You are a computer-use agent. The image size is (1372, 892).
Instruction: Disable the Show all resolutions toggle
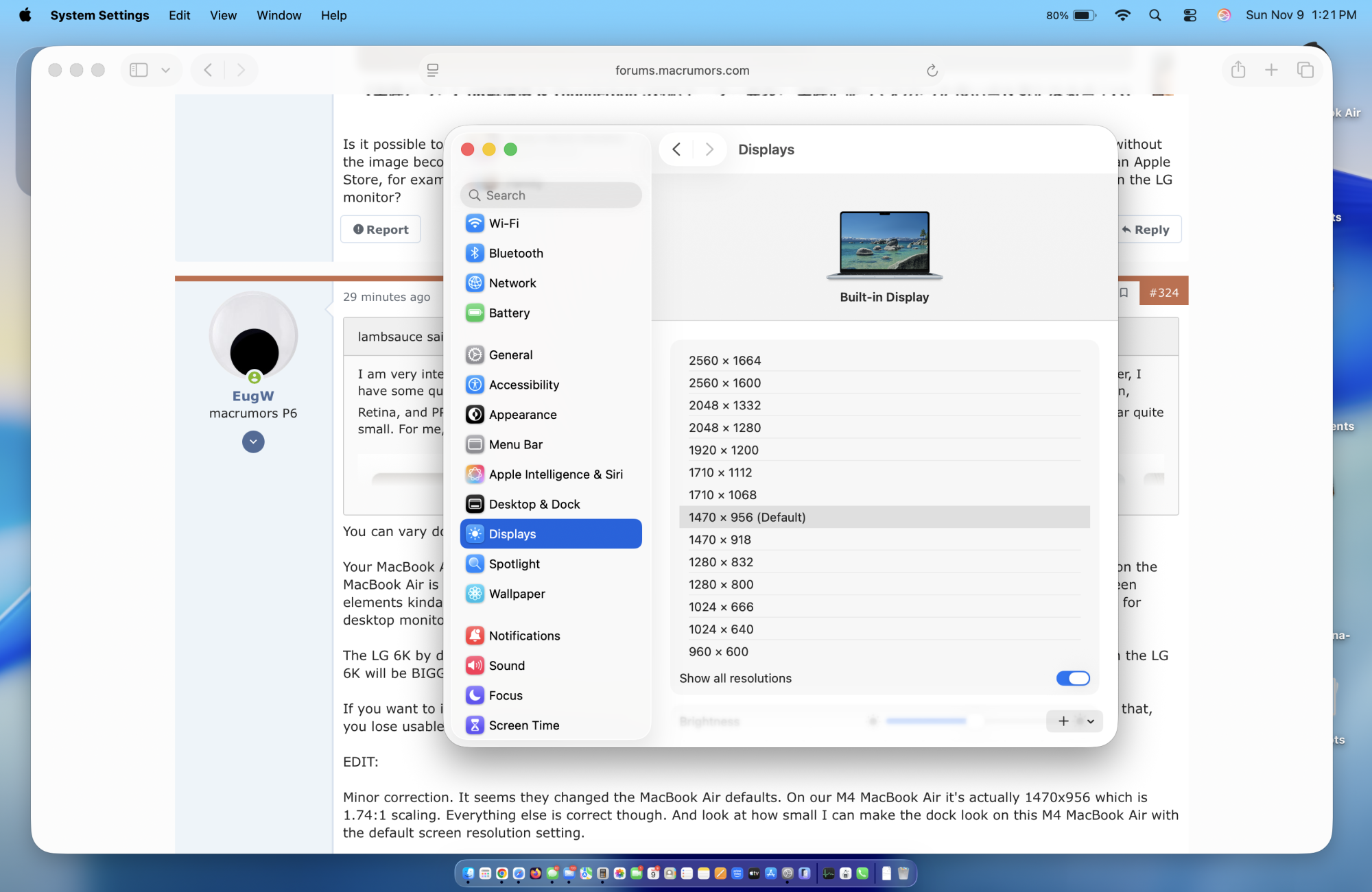1073,678
